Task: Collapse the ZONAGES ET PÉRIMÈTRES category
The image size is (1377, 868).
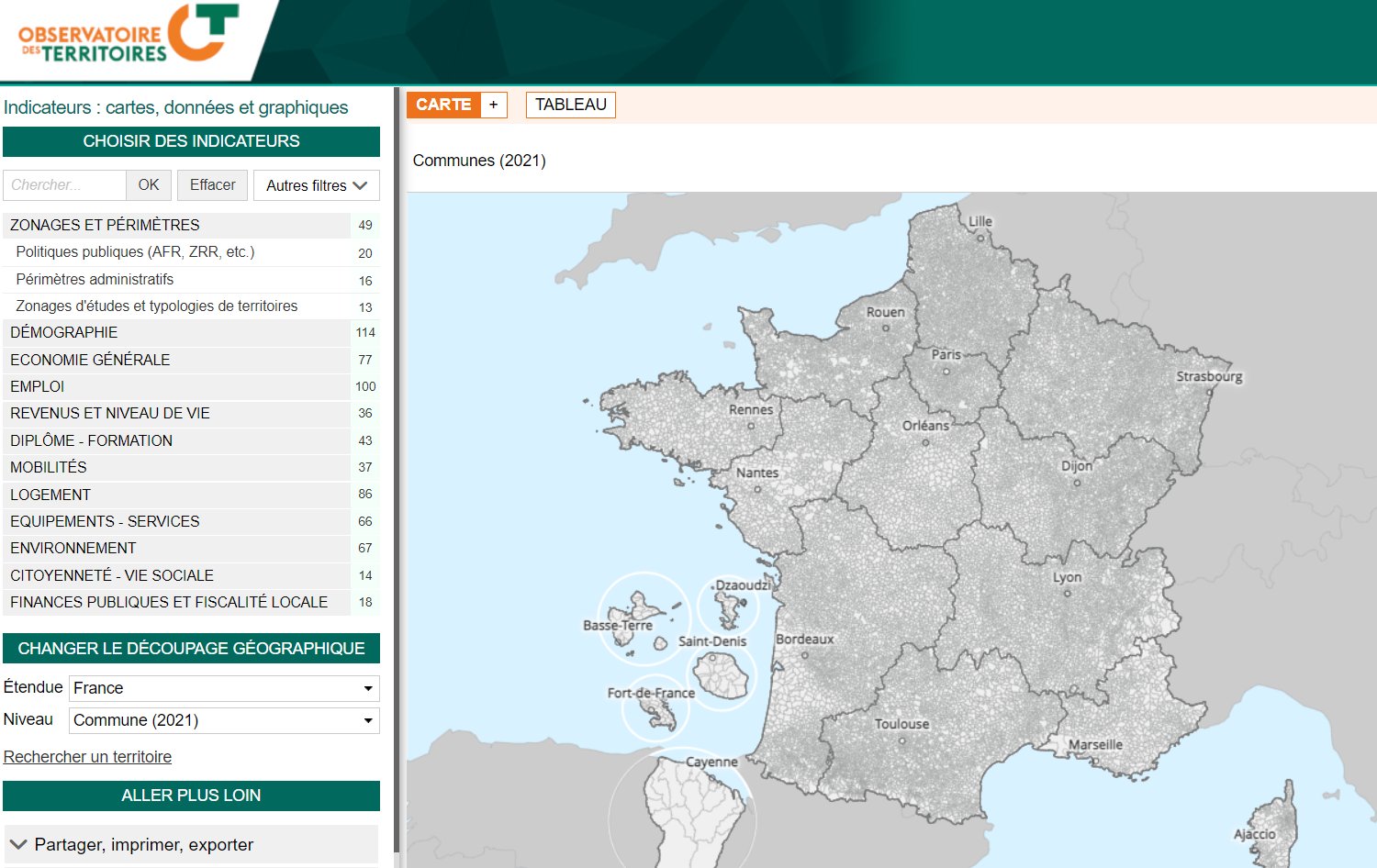Action: pos(177,225)
